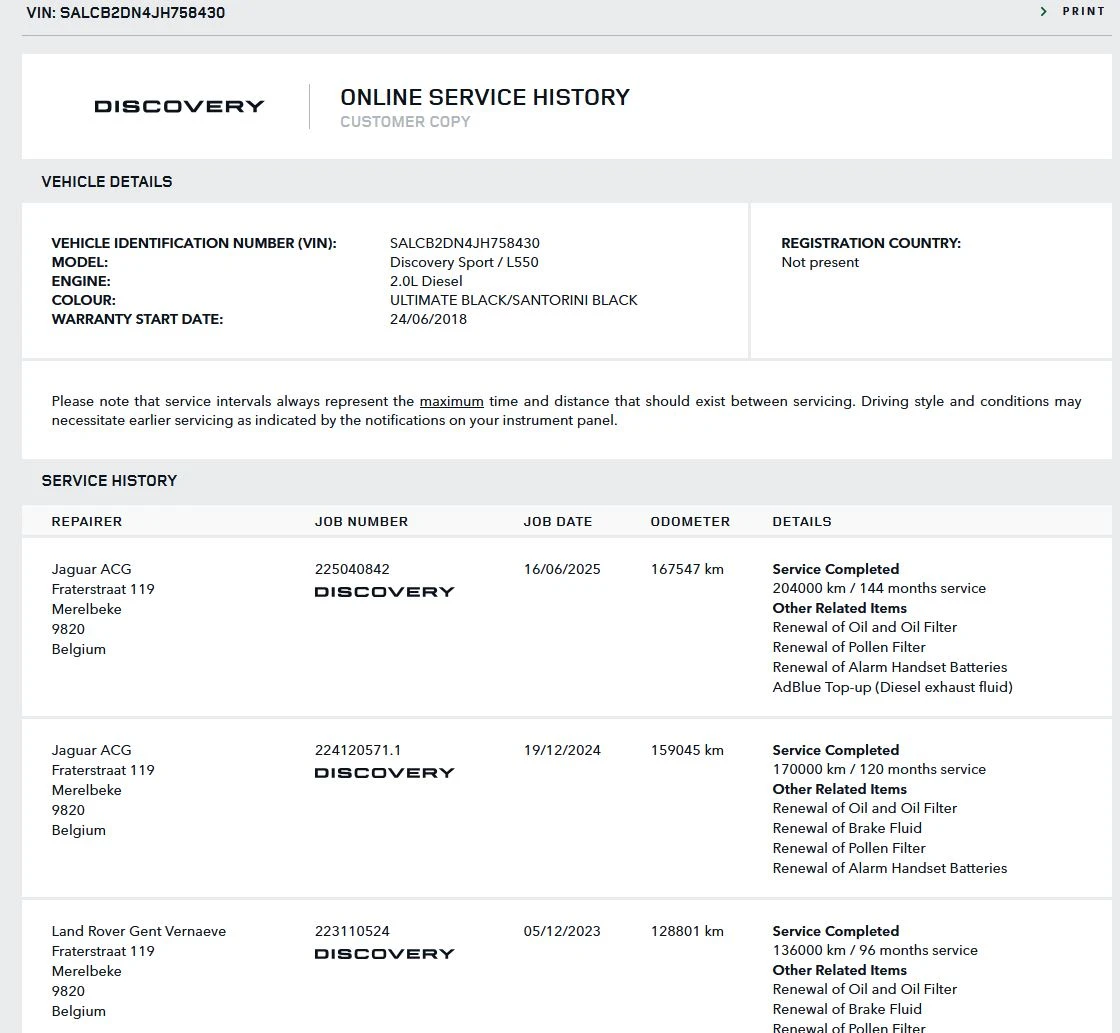Select the ODOMETER column header
This screenshot has width=1120, height=1033.
(x=690, y=521)
